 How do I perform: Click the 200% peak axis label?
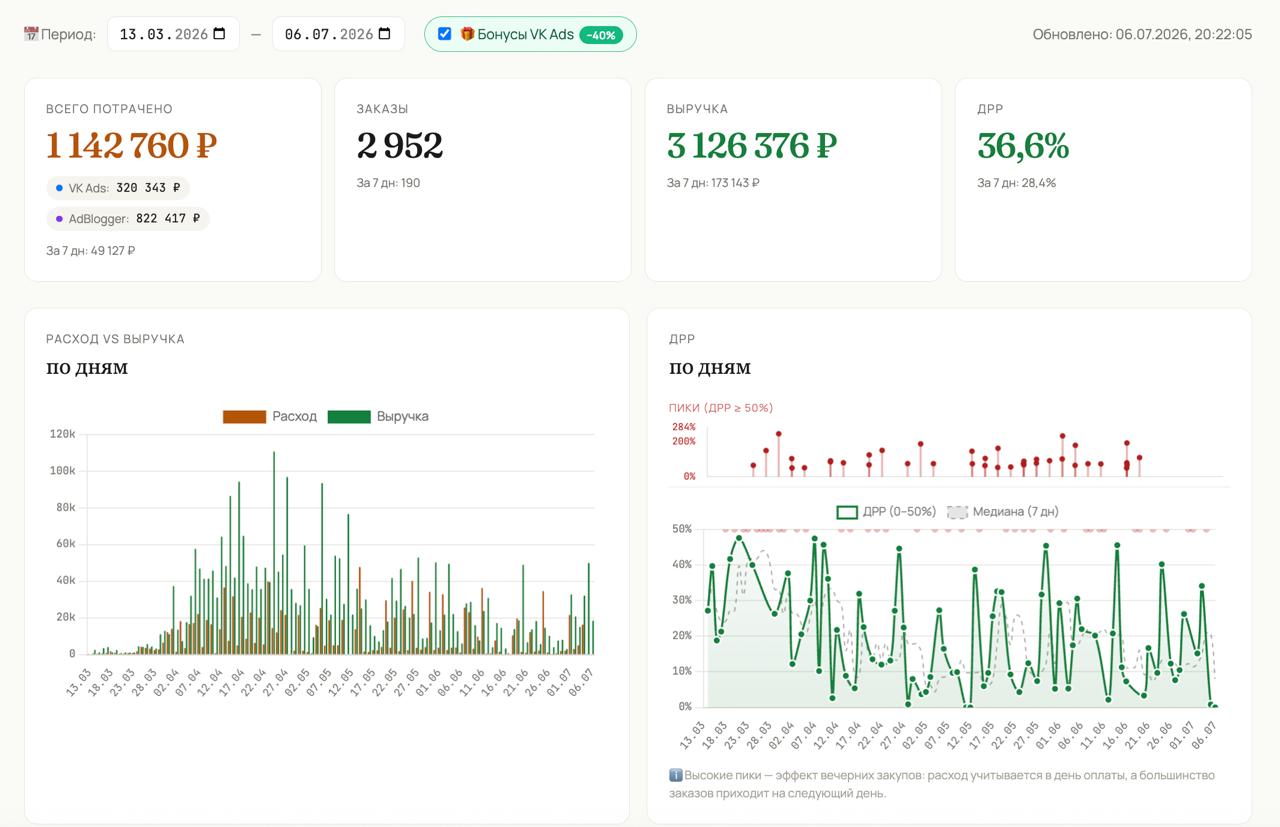click(684, 441)
